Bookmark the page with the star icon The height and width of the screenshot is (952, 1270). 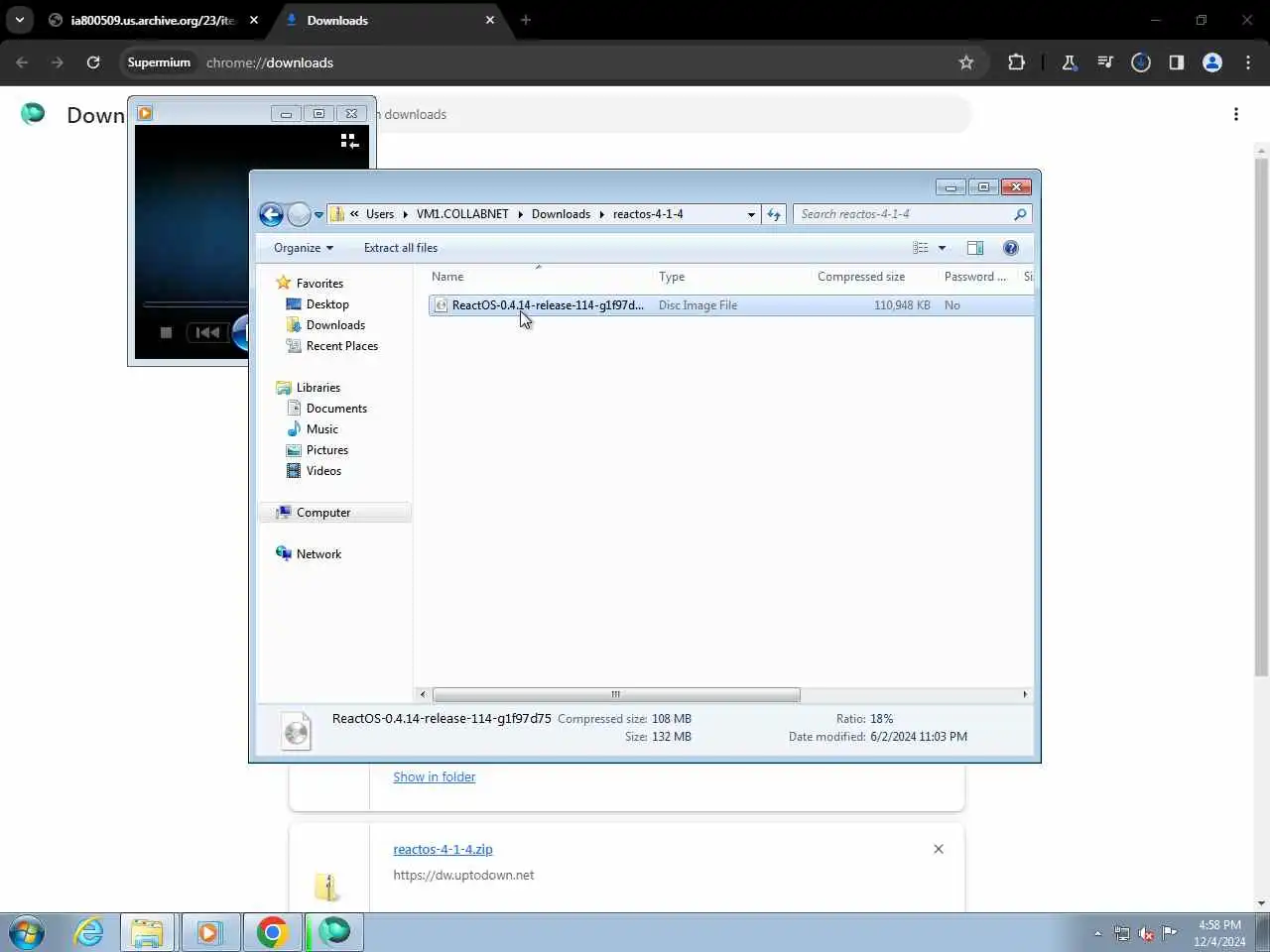click(966, 62)
